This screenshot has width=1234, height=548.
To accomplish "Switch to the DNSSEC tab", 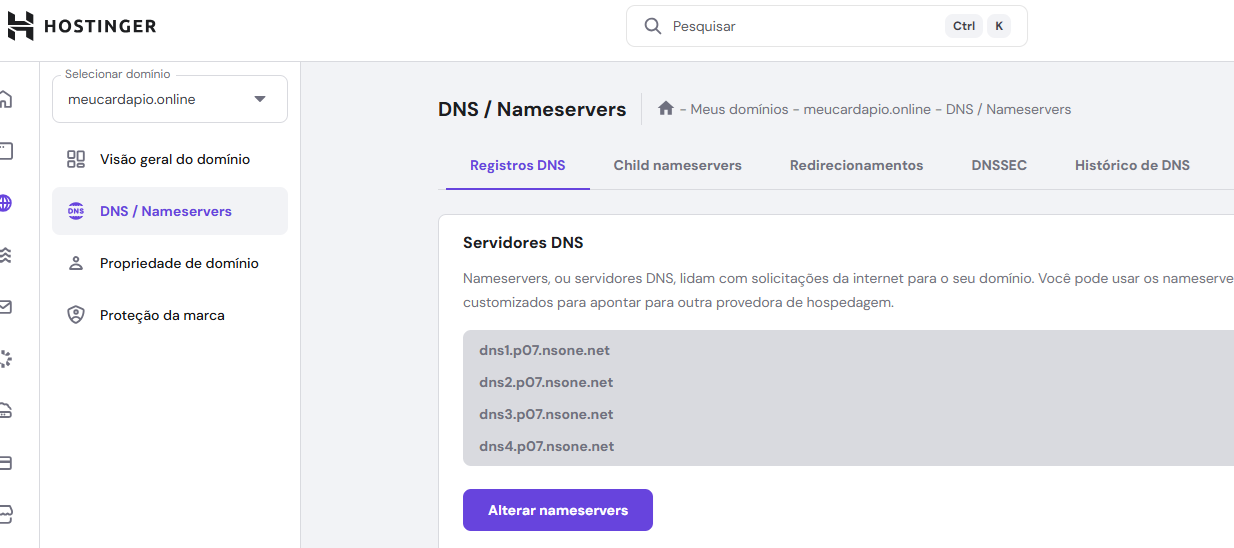I will (999, 165).
